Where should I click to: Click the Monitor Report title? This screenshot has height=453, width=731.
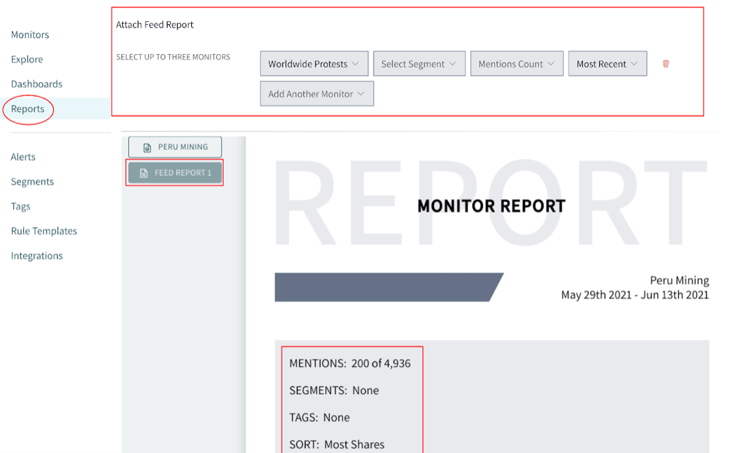[x=491, y=206]
